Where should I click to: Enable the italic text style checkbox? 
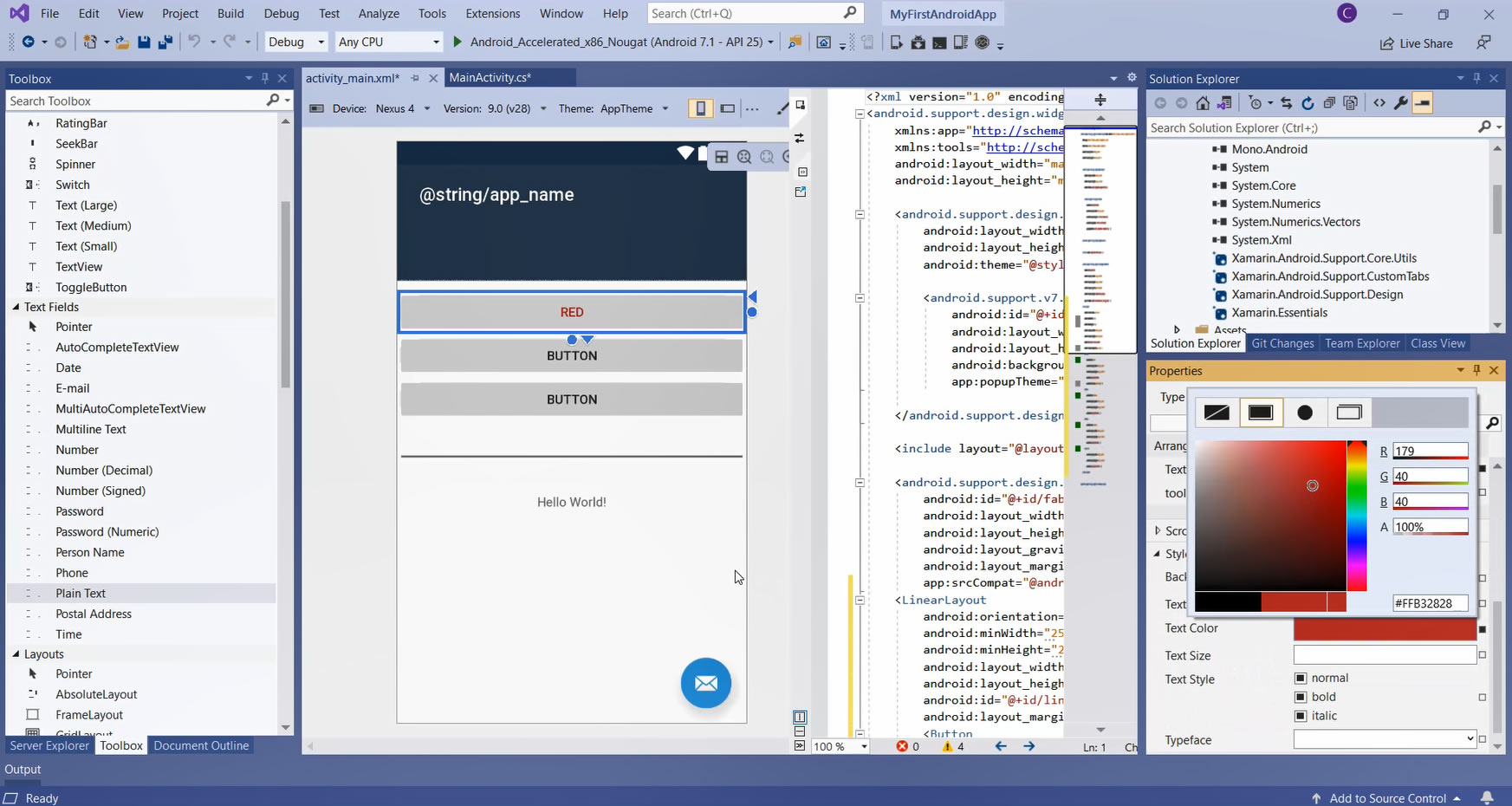coord(1301,716)
